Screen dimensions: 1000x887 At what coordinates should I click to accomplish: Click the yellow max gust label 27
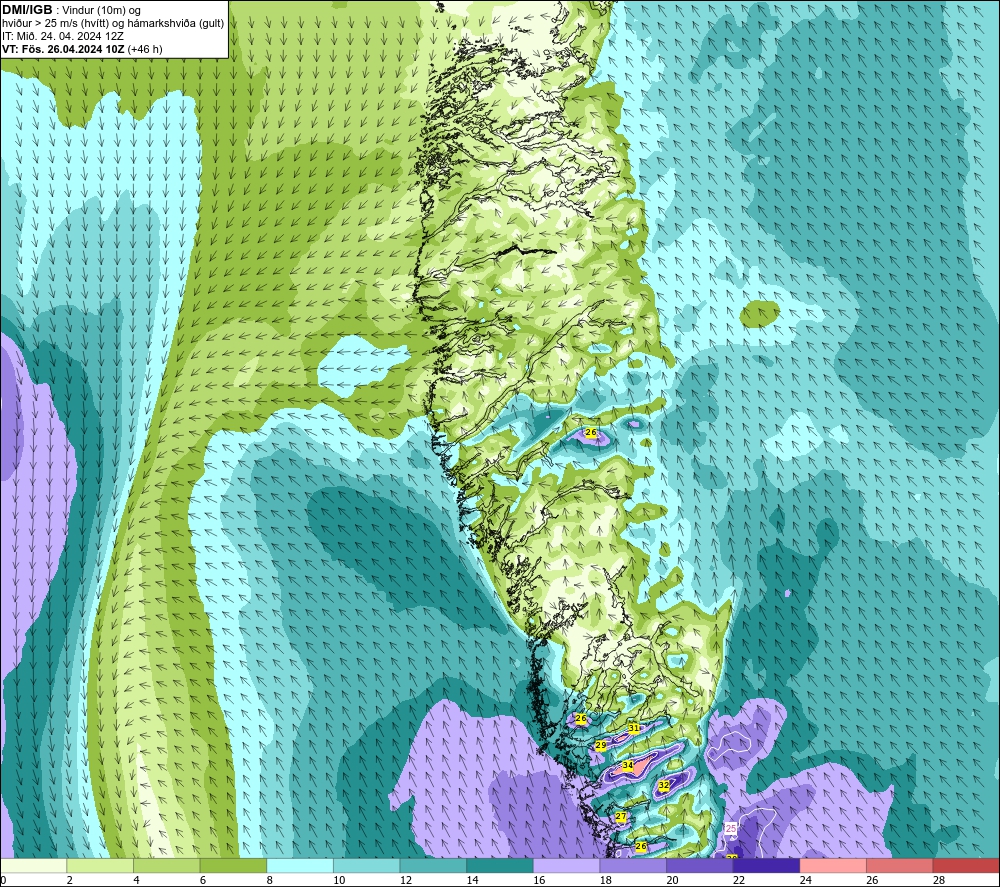pyautogui.click(x=621, y=816)
